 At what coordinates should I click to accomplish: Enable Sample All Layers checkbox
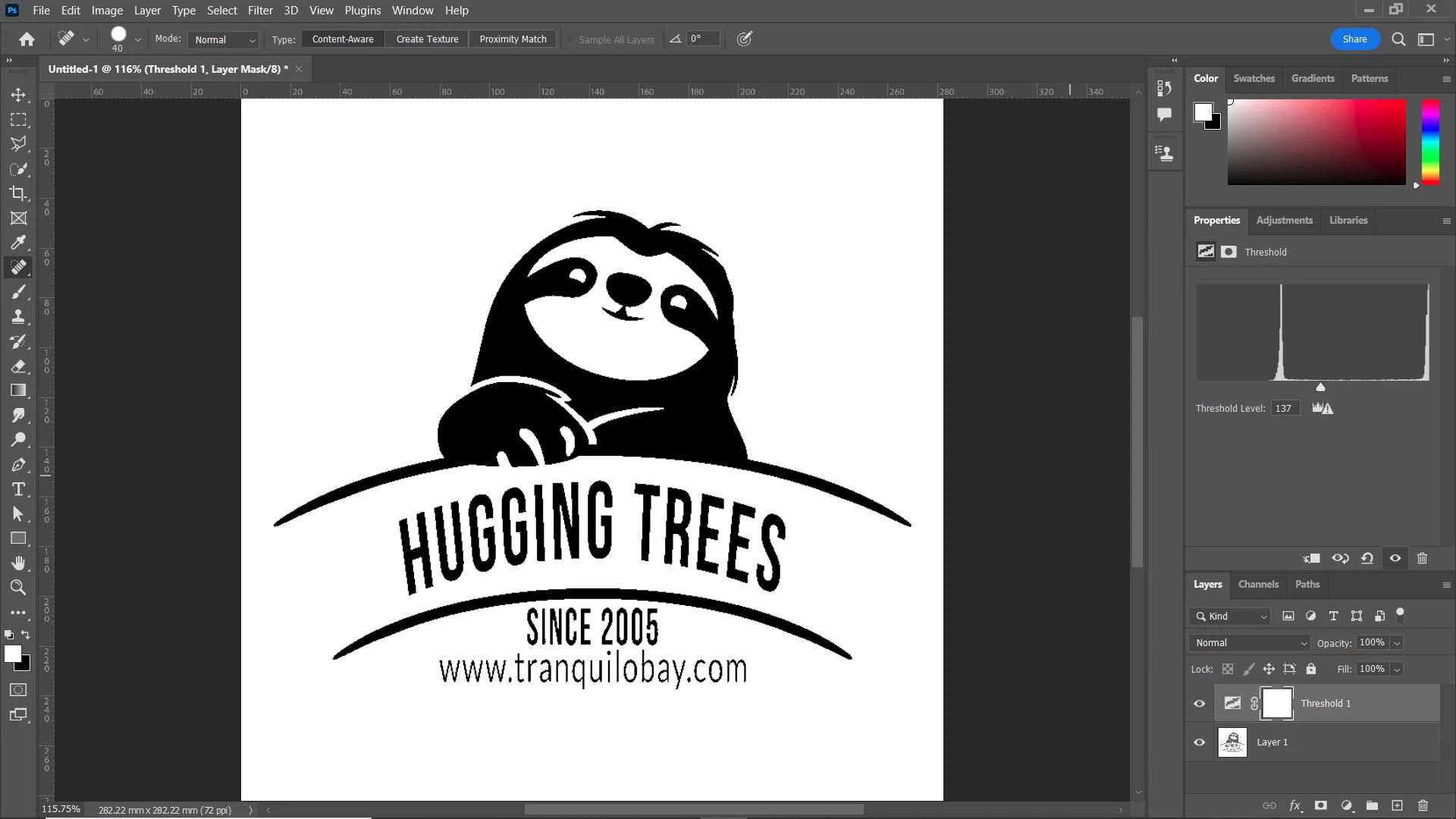570,39
